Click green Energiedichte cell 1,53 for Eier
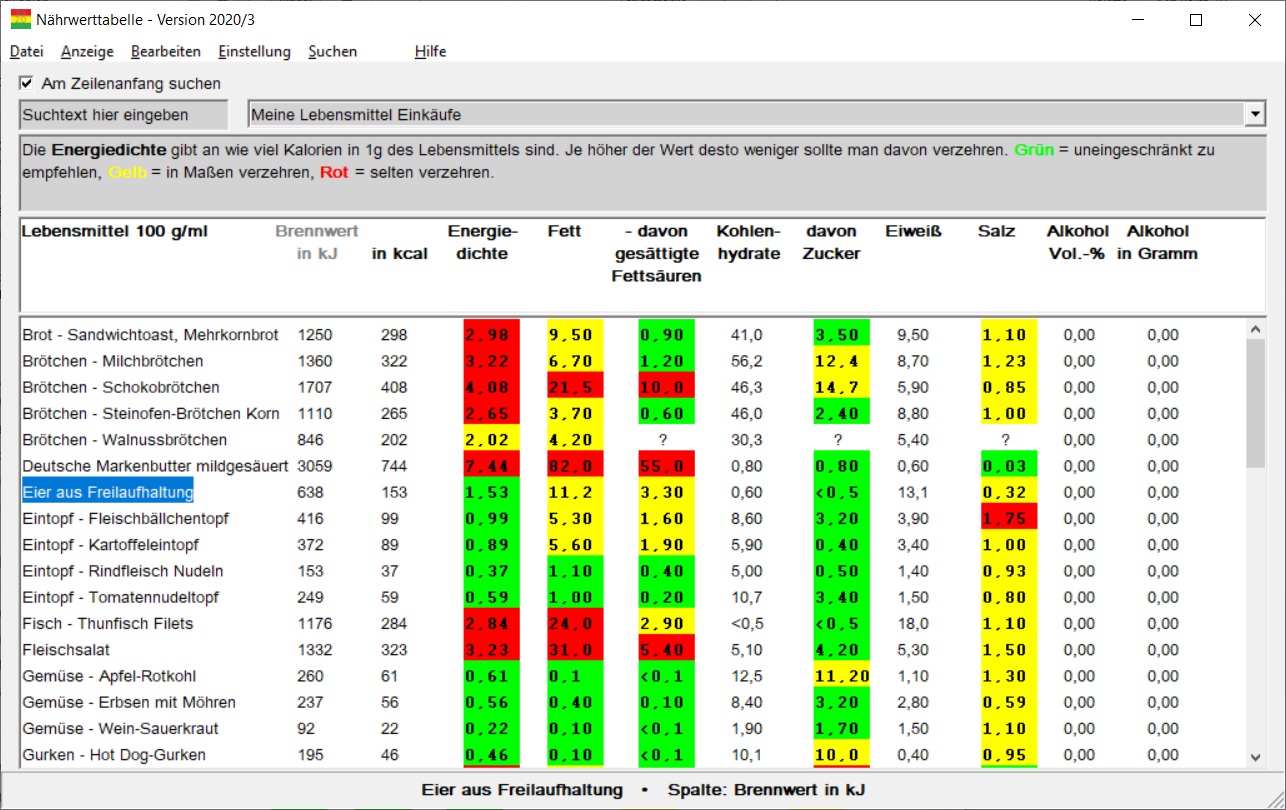1286x810 pixels. (492, 492)
